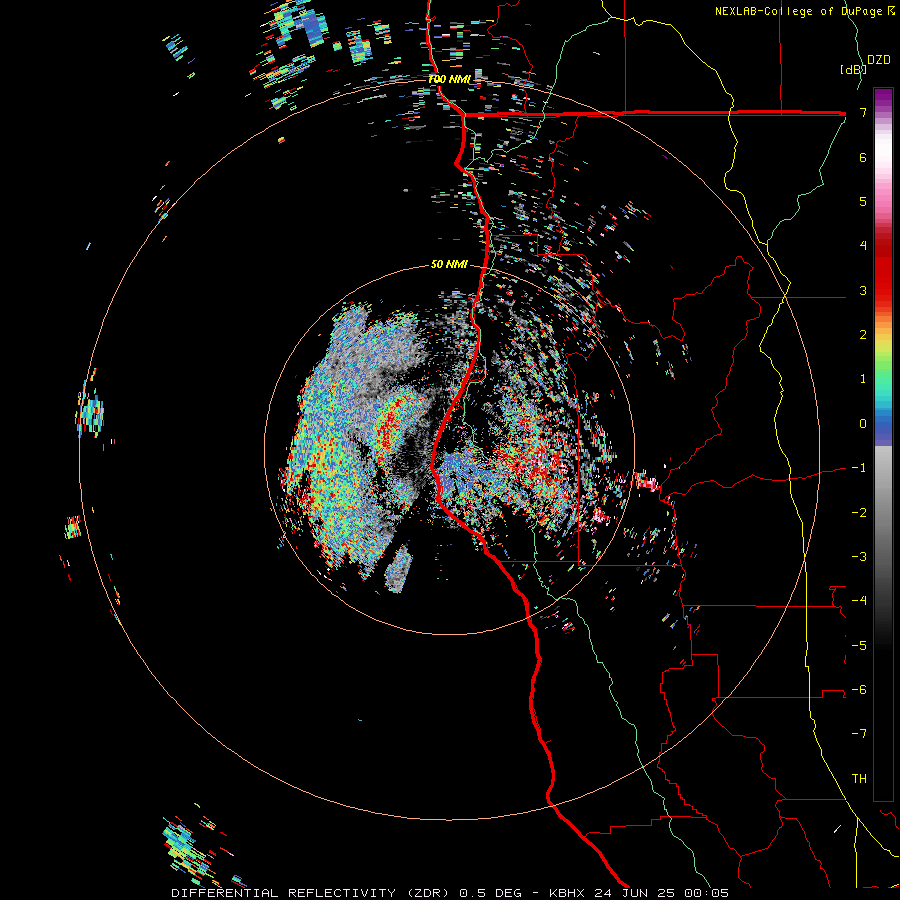
Task: Click the 3 value on the color scale
Action: (863, 290)
